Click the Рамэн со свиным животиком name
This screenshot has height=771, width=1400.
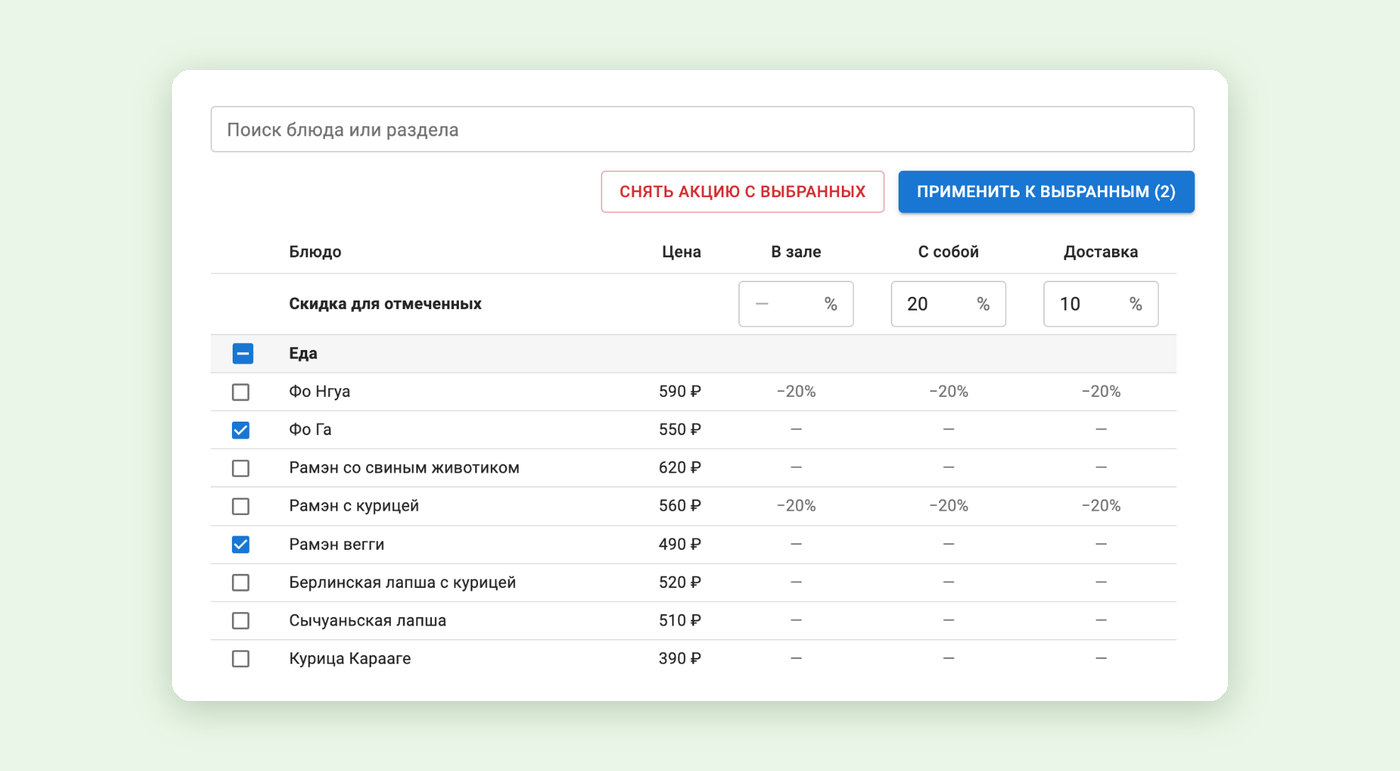[404, 468]
